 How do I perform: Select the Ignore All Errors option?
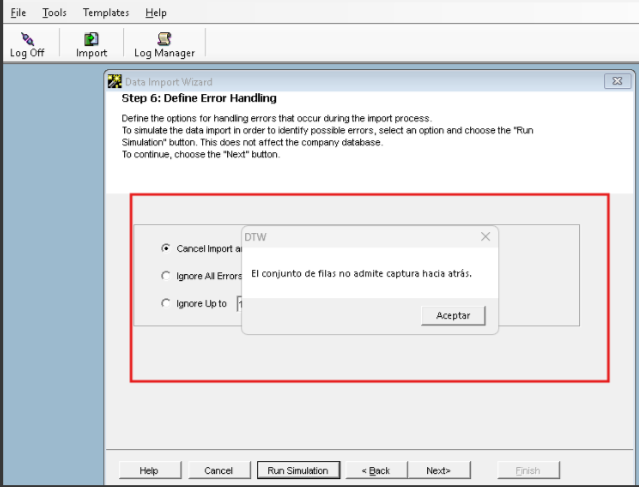166,276
